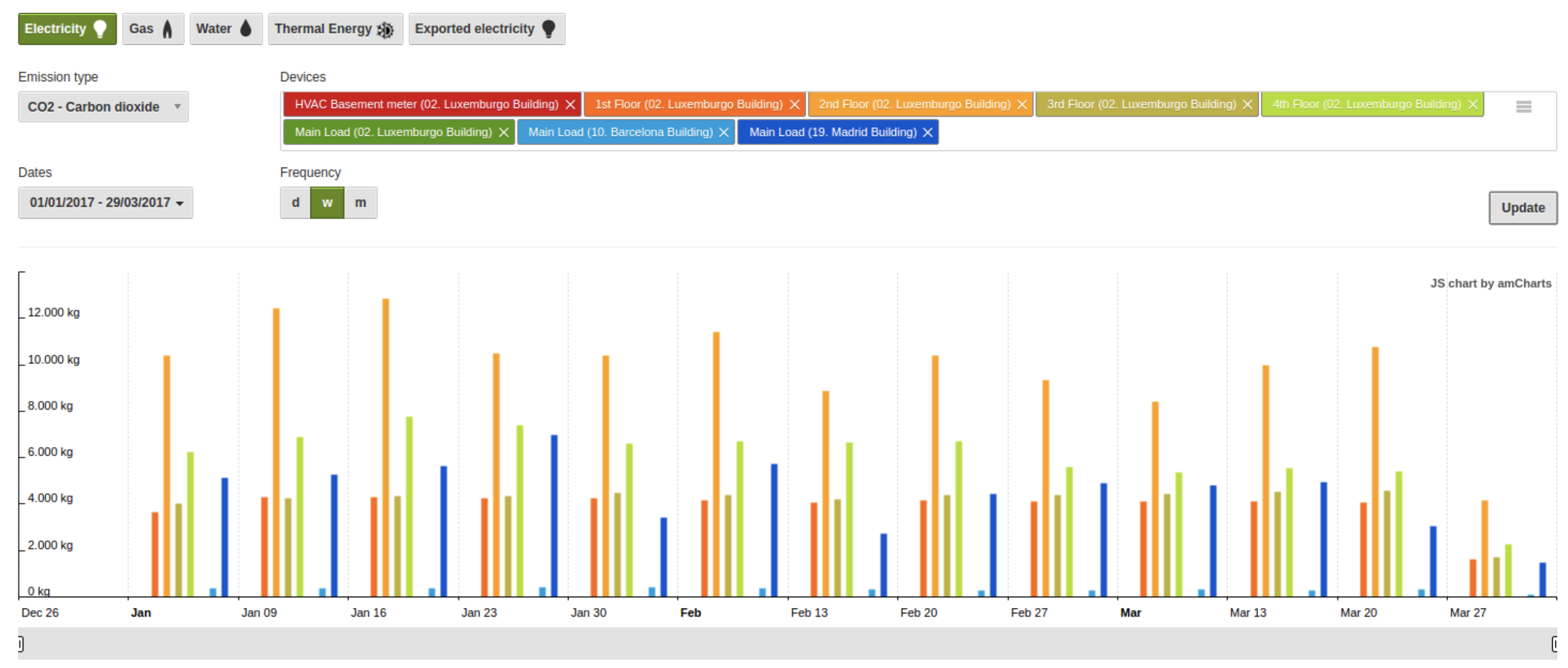1568x668 pixels.
Task: Set frequency to daily (d)
Action: [295, 203]
